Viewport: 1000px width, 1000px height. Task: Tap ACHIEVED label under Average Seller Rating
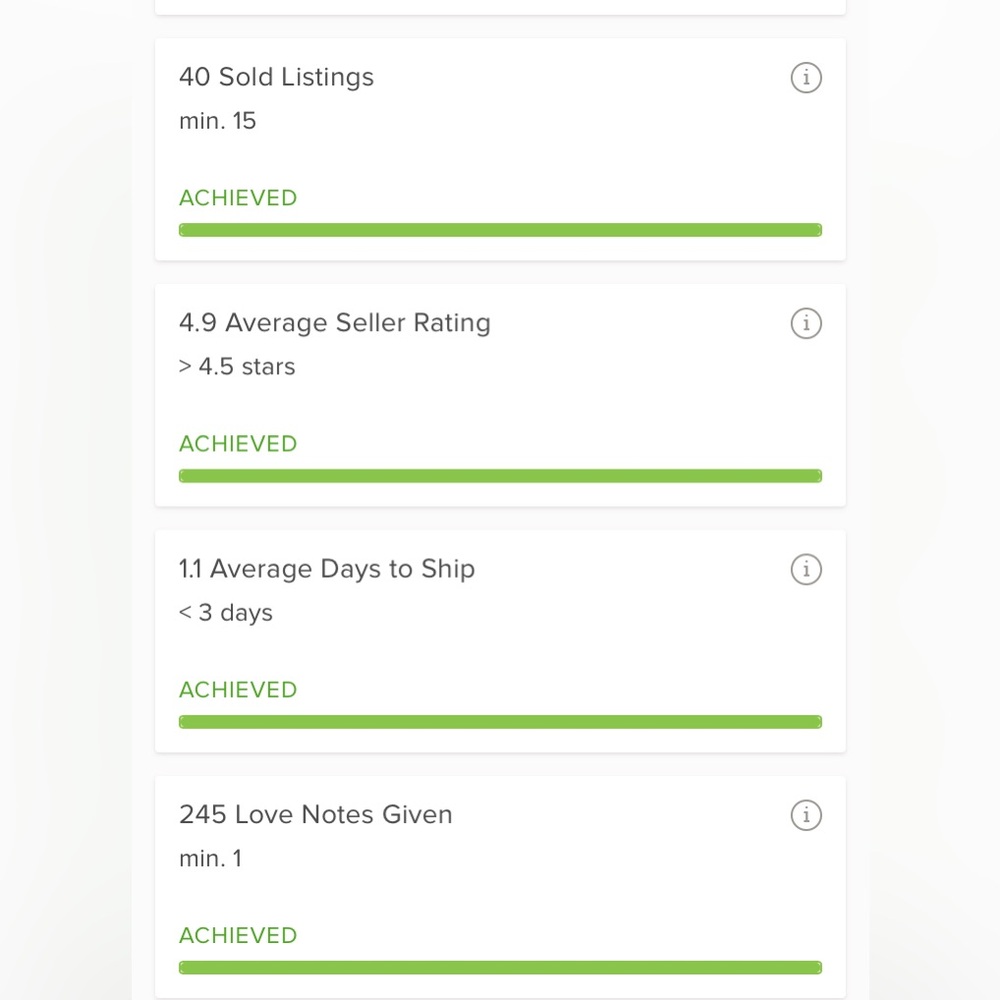pos(238,444)
